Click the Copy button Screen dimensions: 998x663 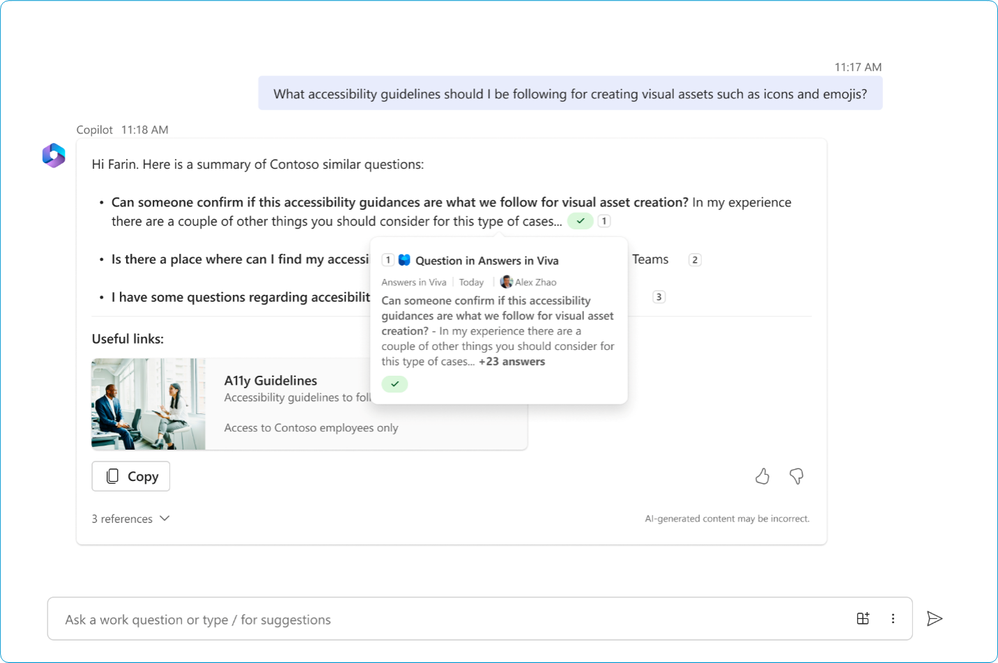point(131,476)
